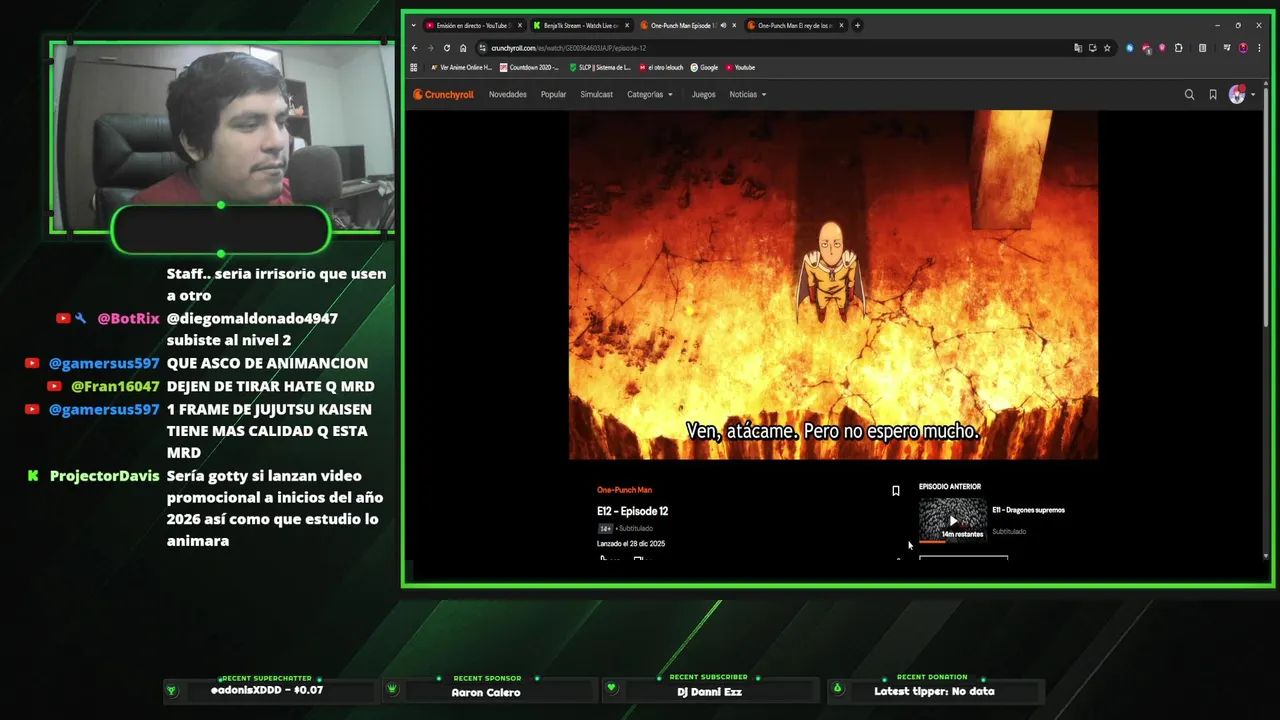The width and height of the screenshot is (1280, 720).
Task: Open the browser extensions puzzle icon
Action: point(1178,48)
